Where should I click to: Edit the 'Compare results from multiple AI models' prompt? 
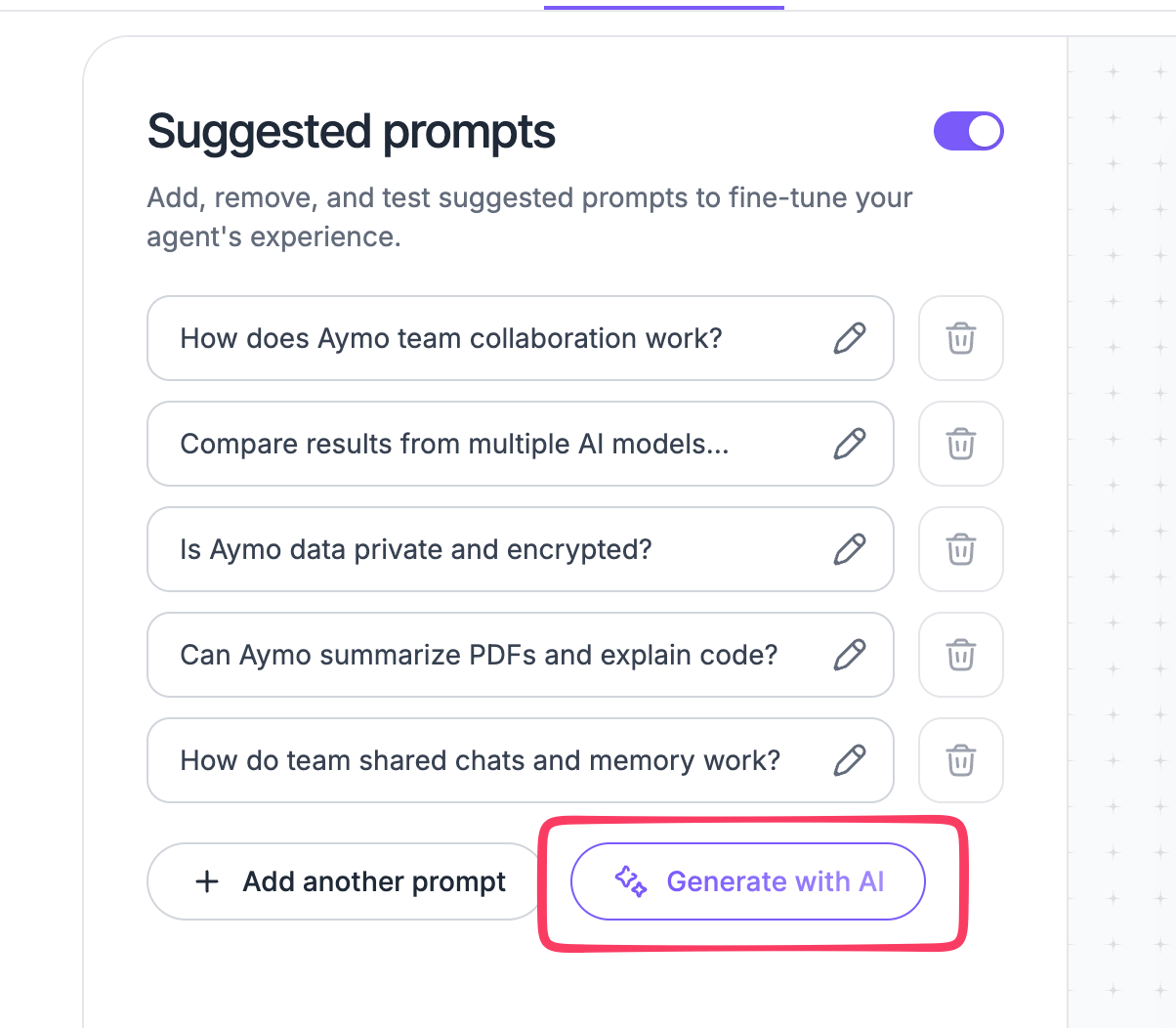click(x=850, y=444)
